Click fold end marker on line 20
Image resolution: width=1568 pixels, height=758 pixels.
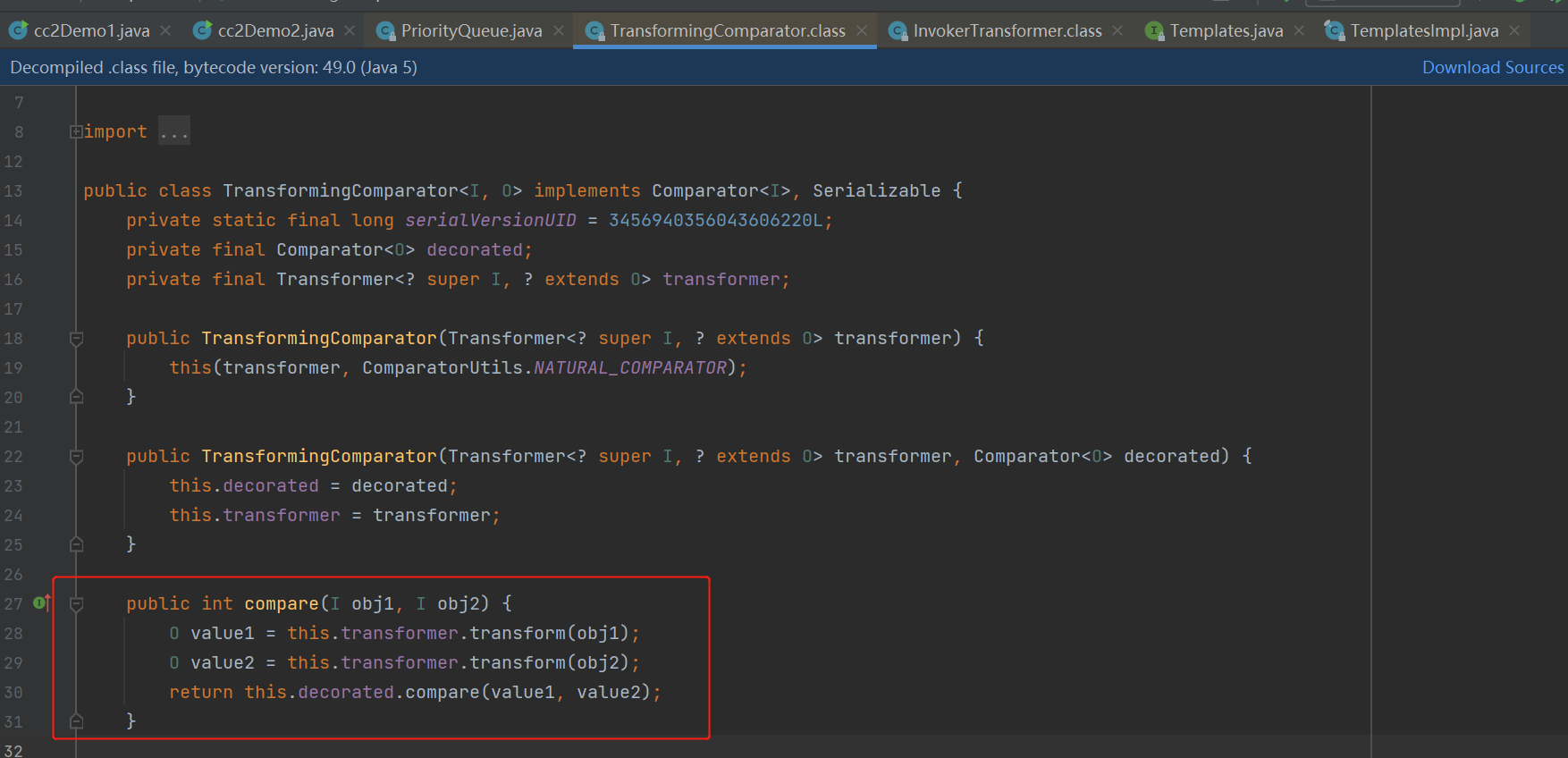click(76, 397)
